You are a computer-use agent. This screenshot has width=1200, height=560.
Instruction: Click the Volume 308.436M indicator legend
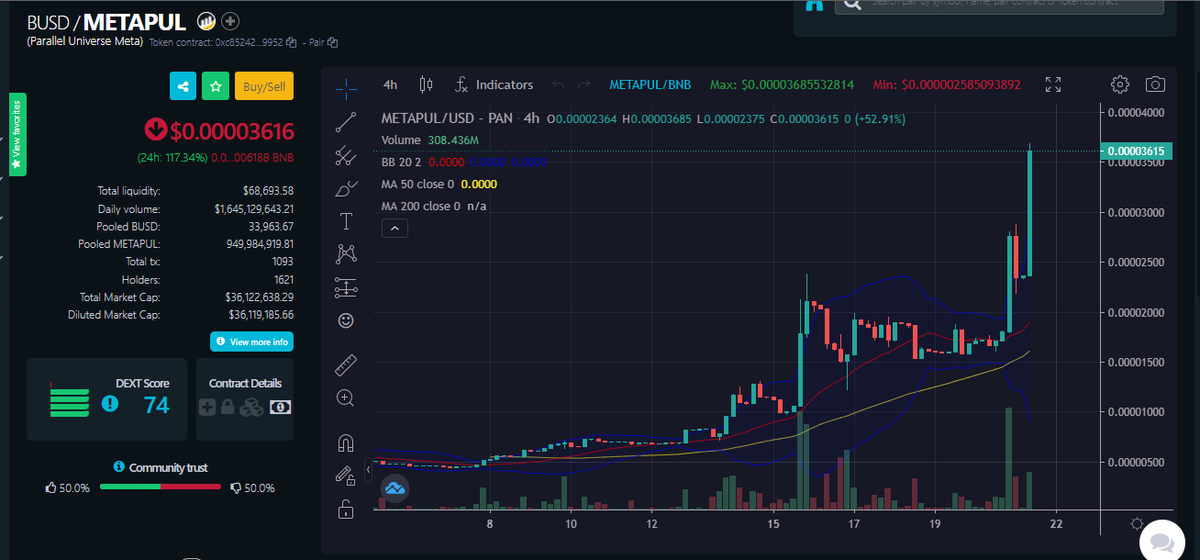[x=430, y=140]
